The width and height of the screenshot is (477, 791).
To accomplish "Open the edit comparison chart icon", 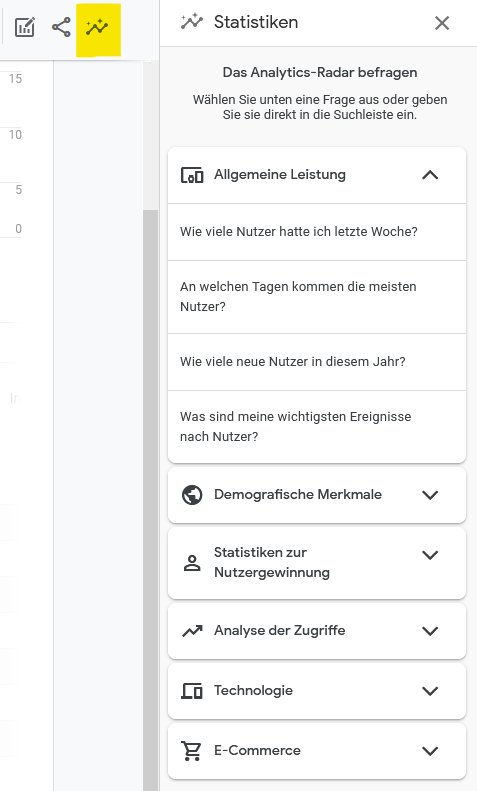I will (x=25, y=27).
